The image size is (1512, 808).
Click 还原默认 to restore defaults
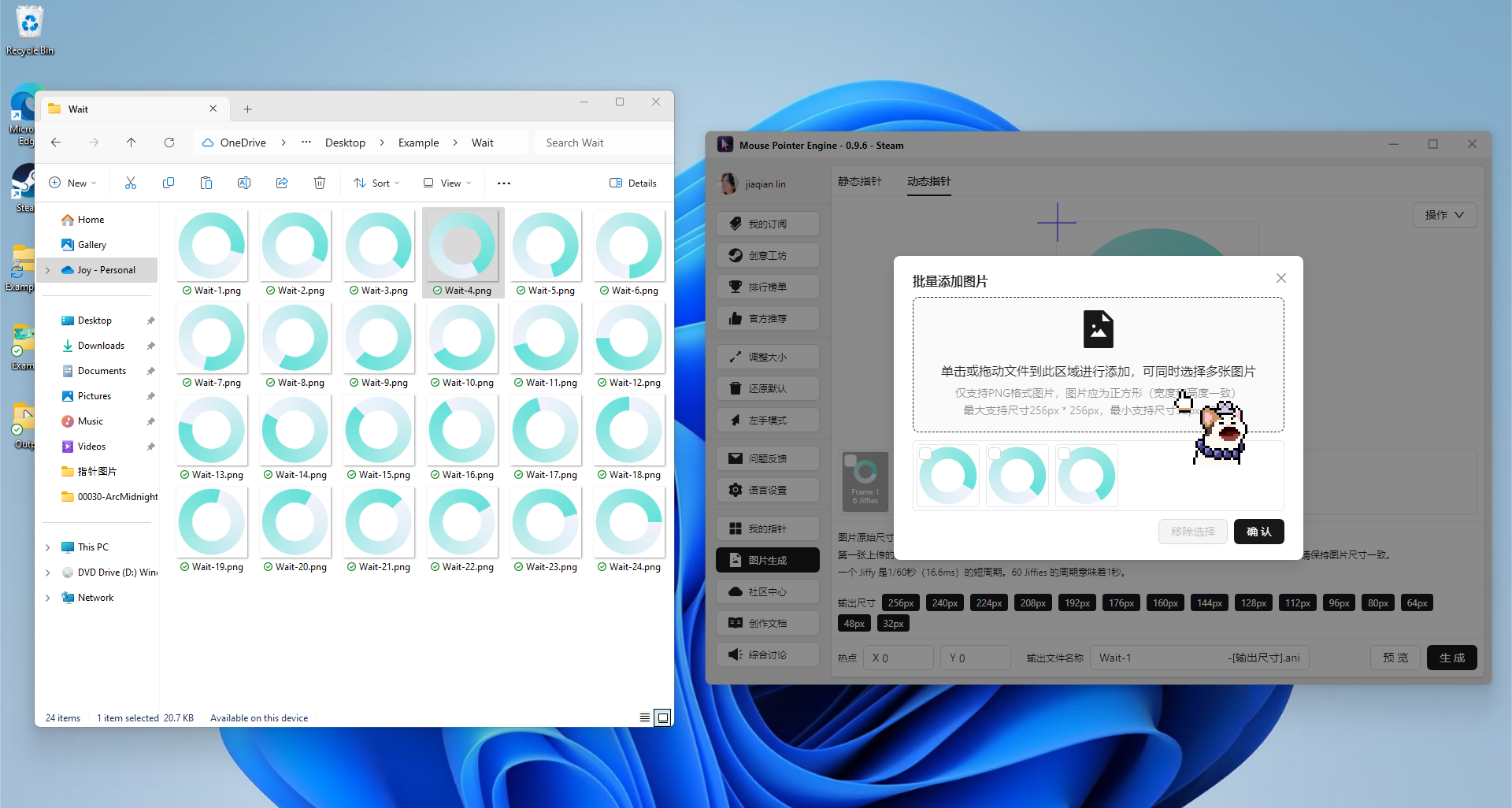[x=768, y=387]
